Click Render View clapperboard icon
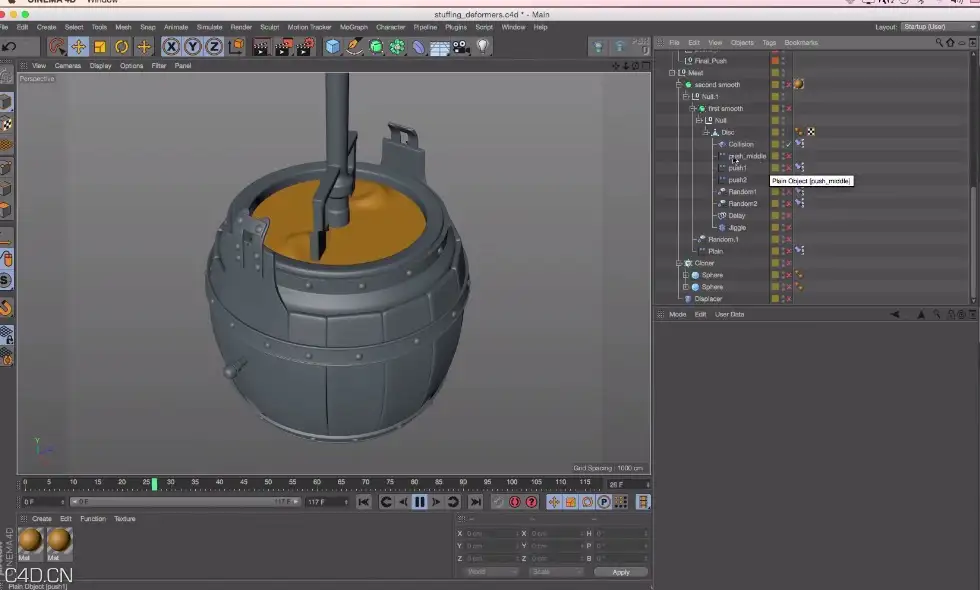The width and height of the screenshot is (980, 590). (x=261, y=47)
